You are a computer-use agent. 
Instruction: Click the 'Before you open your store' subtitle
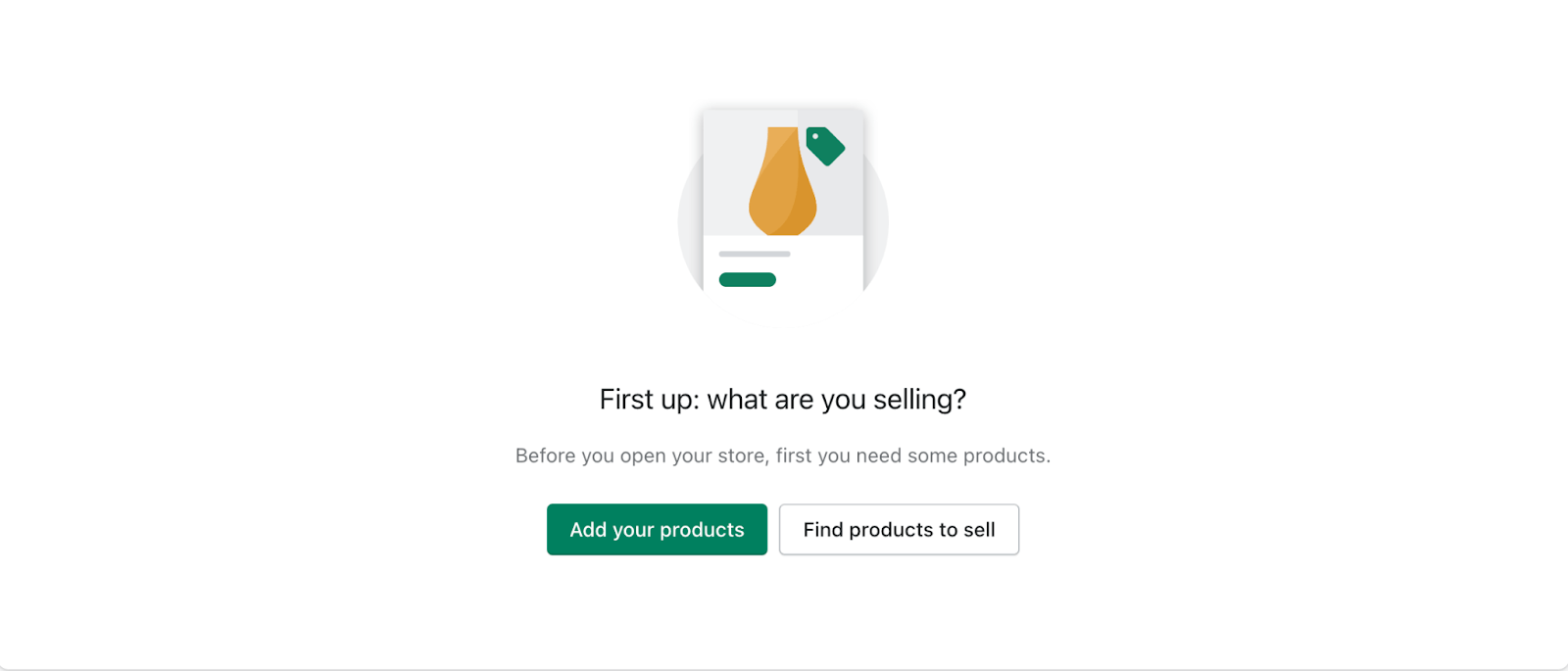[783, 455]
